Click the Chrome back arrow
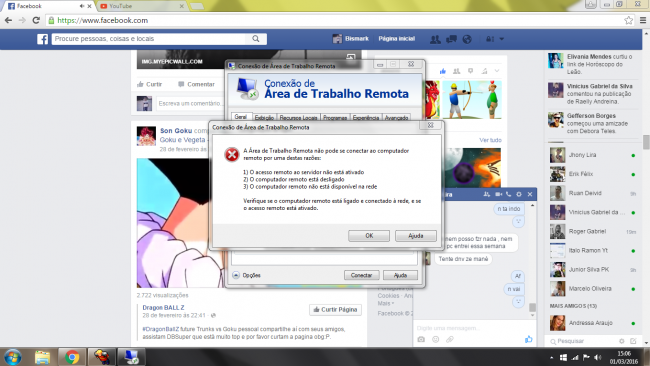Image resolution: width=650 pixels, height=366 pixels. 8,20
